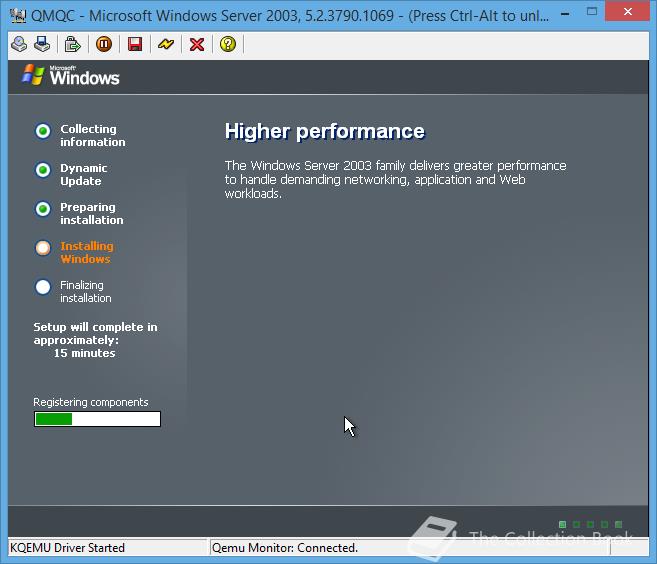Viewport: 657px width, 564px height.
Task: Click the orange 'Installing Windows' label
Action: coord(87,252)
